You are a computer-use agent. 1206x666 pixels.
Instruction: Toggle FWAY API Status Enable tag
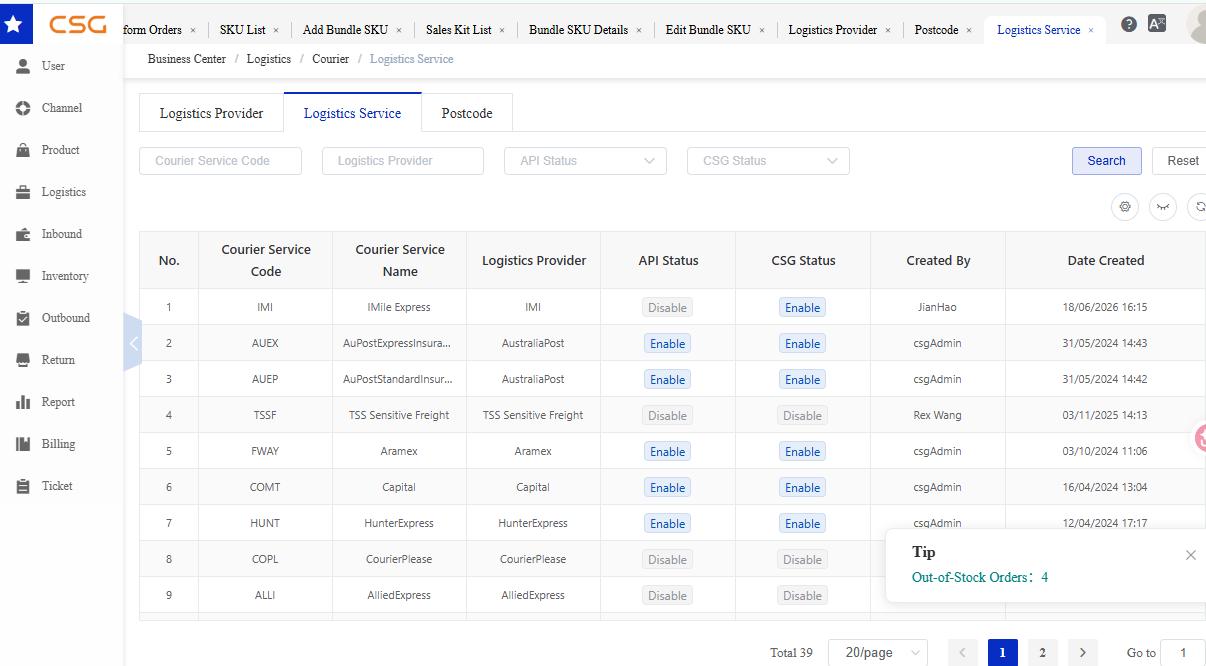click(x=667, y=452)
